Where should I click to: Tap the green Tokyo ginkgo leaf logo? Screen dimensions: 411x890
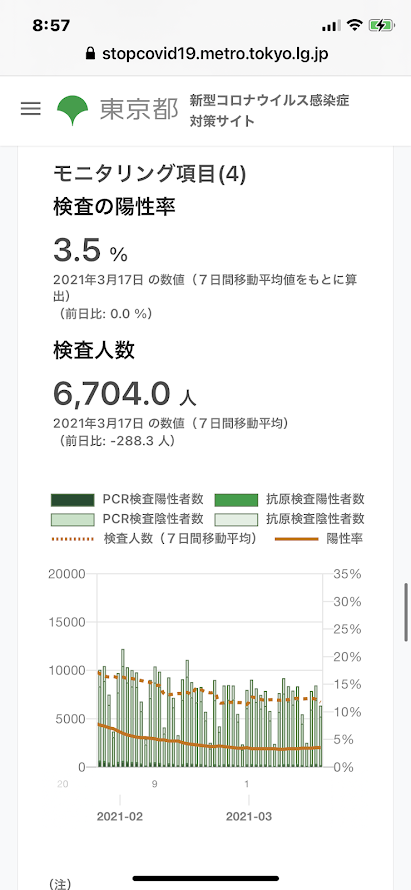coord(73,110)
